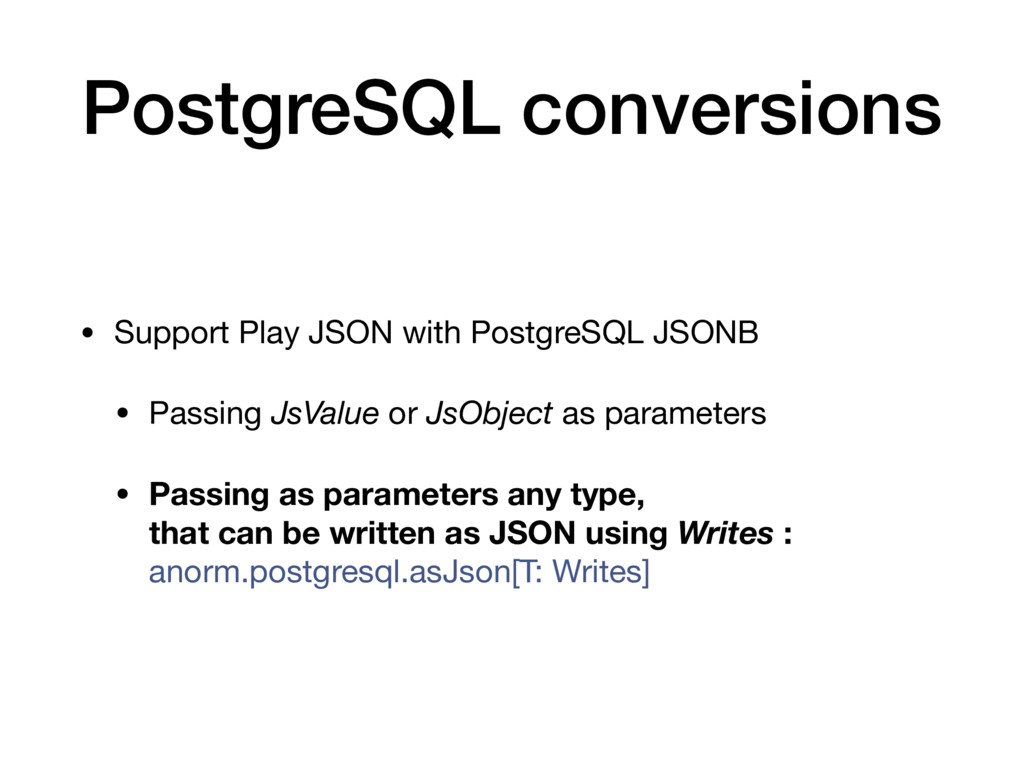Click the bullet before the bold Passing line
This screenshot has height=768, width=1024.
tap(123, 494)
